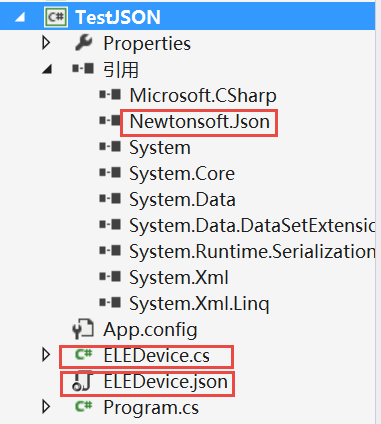The image size is (381, 424).
Task: Click the reference icon beside System.Xml.Linq
Action: pyautogui.click(x=110, y=303)
